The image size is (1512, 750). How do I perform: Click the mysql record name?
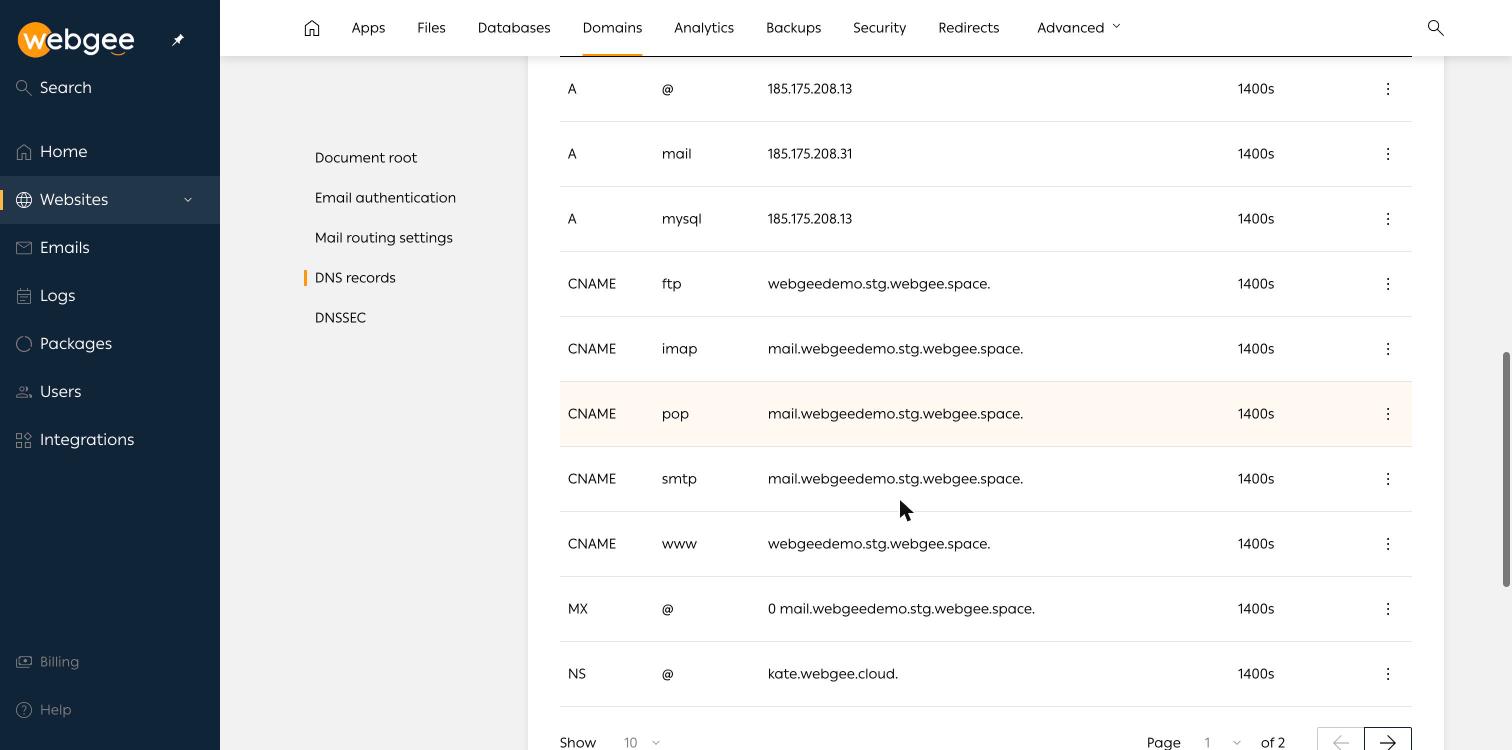pyautogui.click(x=681, y=219)
